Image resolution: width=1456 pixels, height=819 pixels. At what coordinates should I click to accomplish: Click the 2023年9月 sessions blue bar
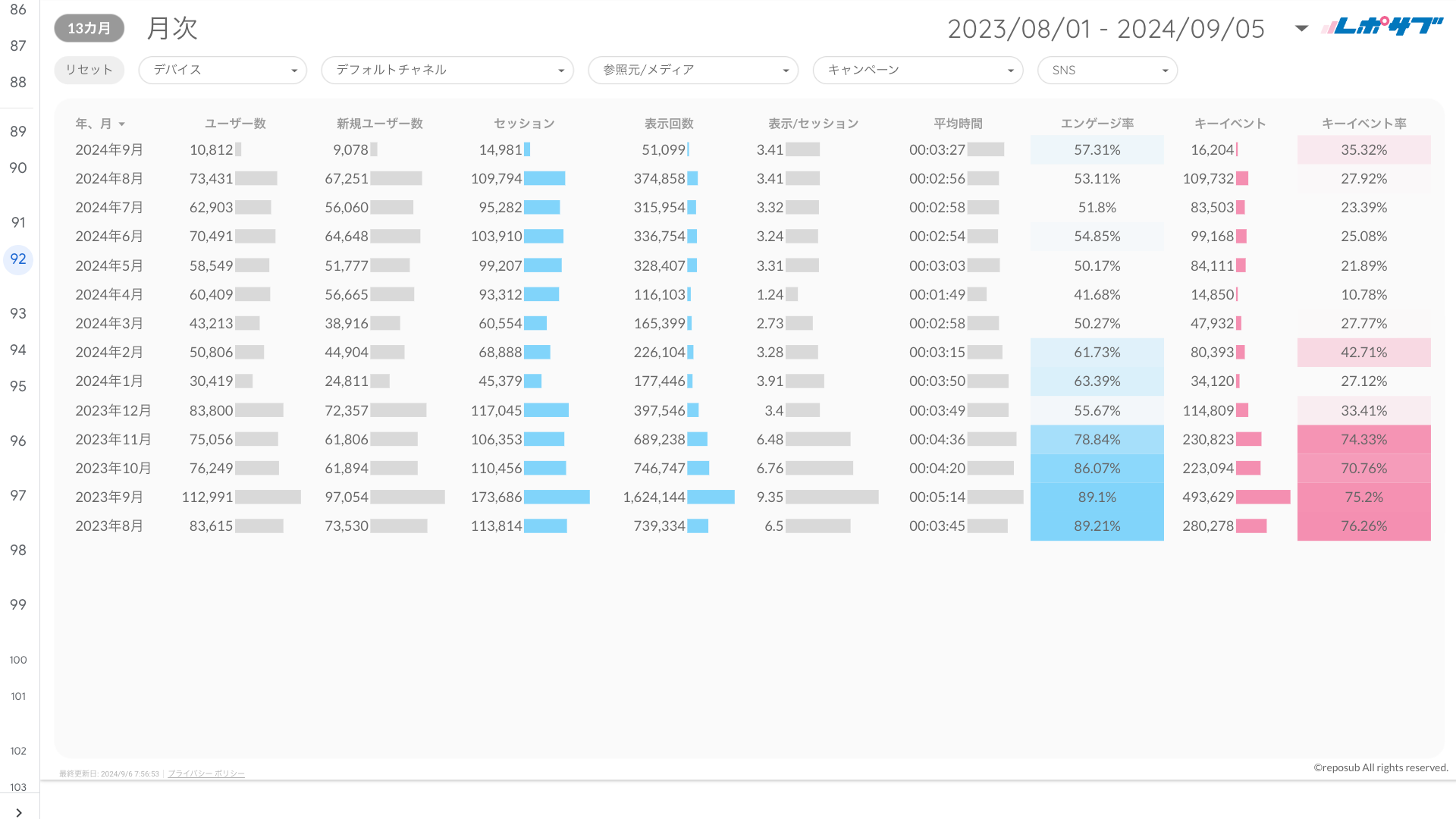(556, 497)
